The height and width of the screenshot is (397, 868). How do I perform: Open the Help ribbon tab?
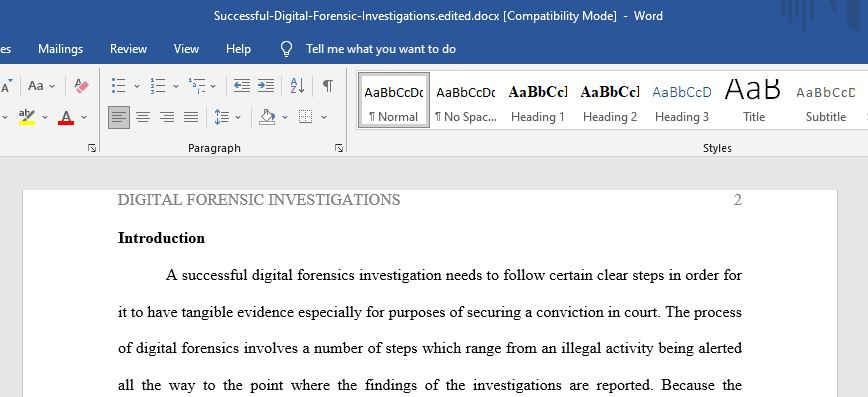click(238, 49)
